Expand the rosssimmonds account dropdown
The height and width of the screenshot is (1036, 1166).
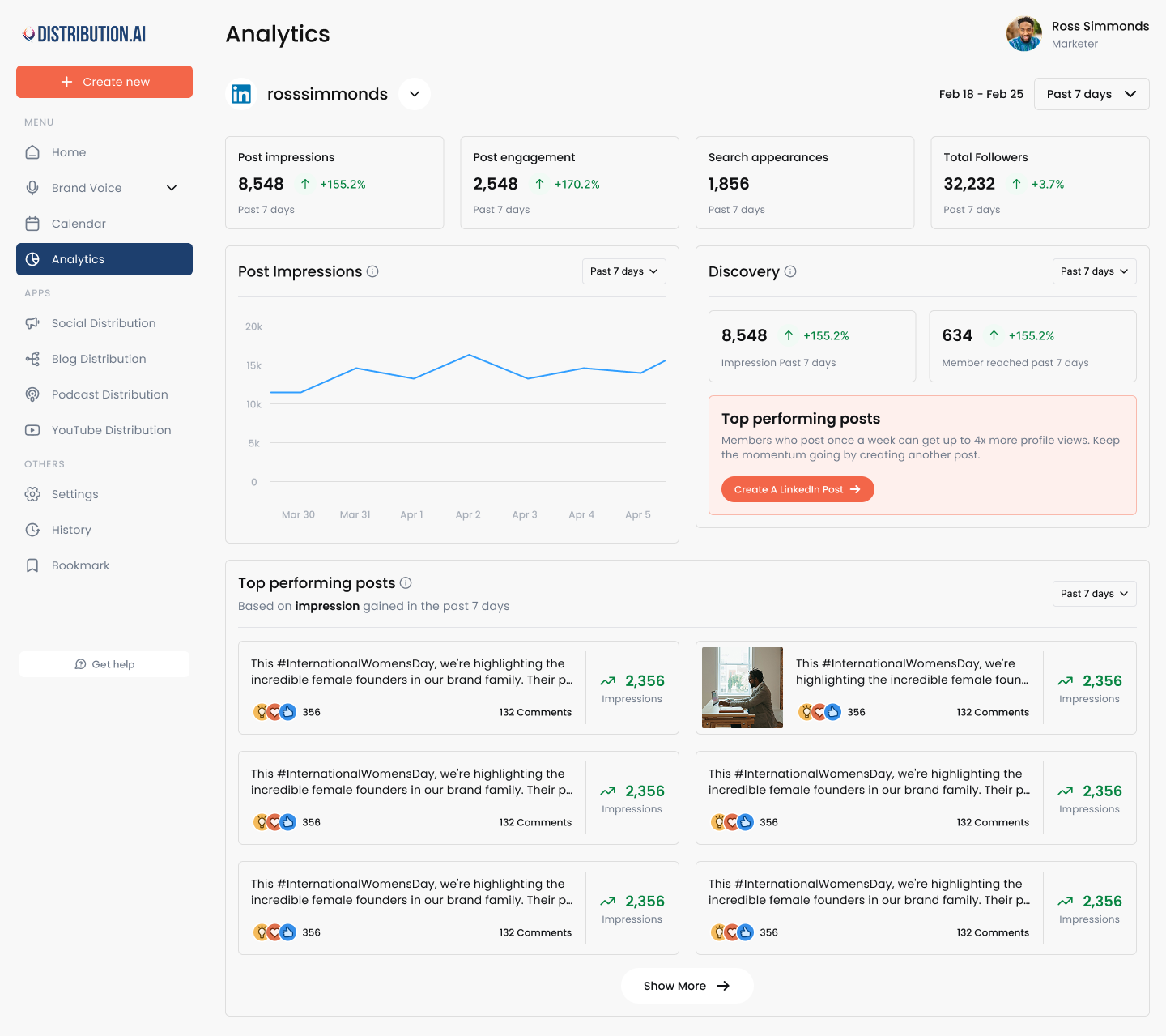click(x=414, y=94)
